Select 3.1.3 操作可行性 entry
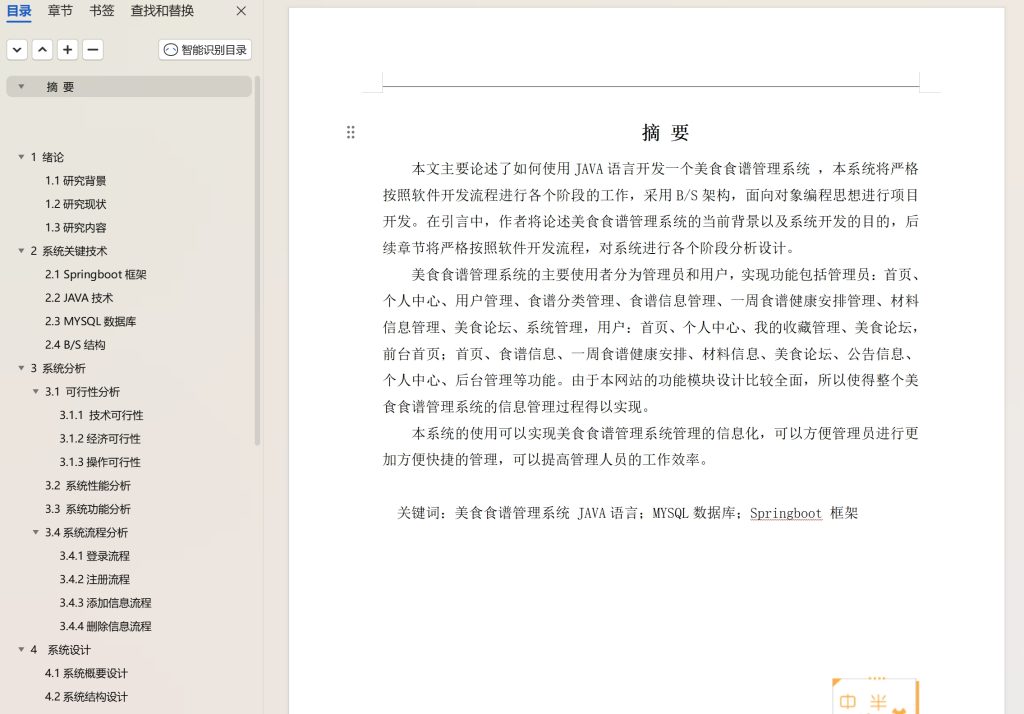 tap(100, 462)
